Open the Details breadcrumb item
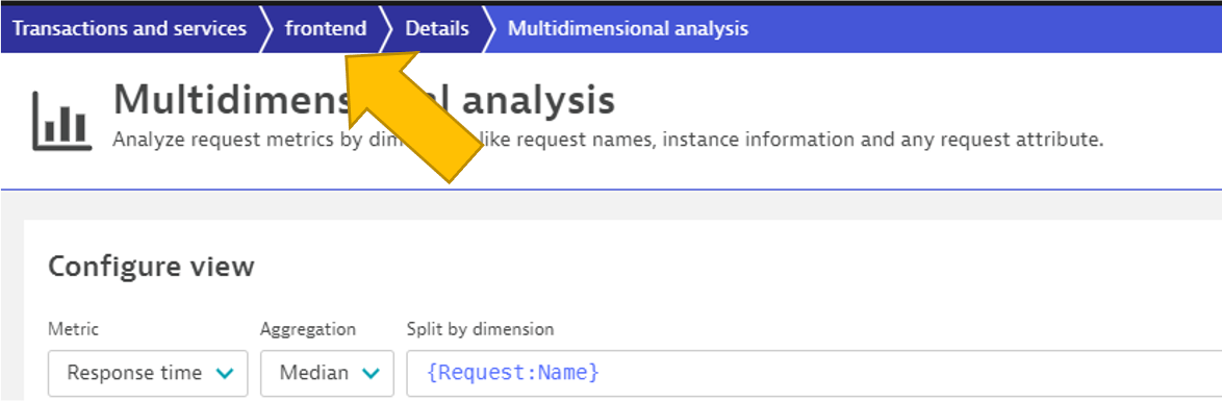This screenshot has width=1222, height=402. (435, 28)
